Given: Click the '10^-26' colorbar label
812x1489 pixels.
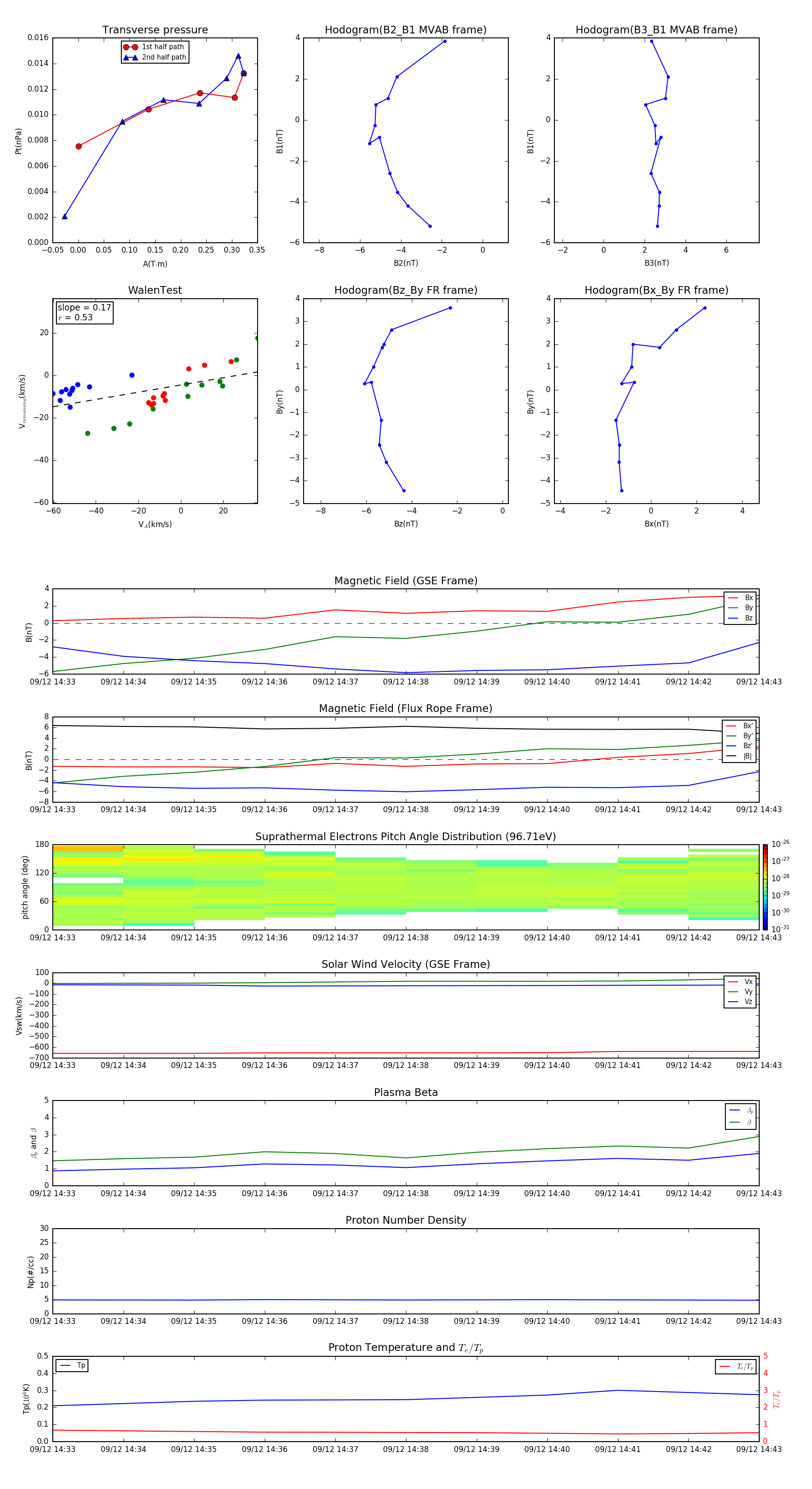Looking at the screenshot, I should pos(780,844).
